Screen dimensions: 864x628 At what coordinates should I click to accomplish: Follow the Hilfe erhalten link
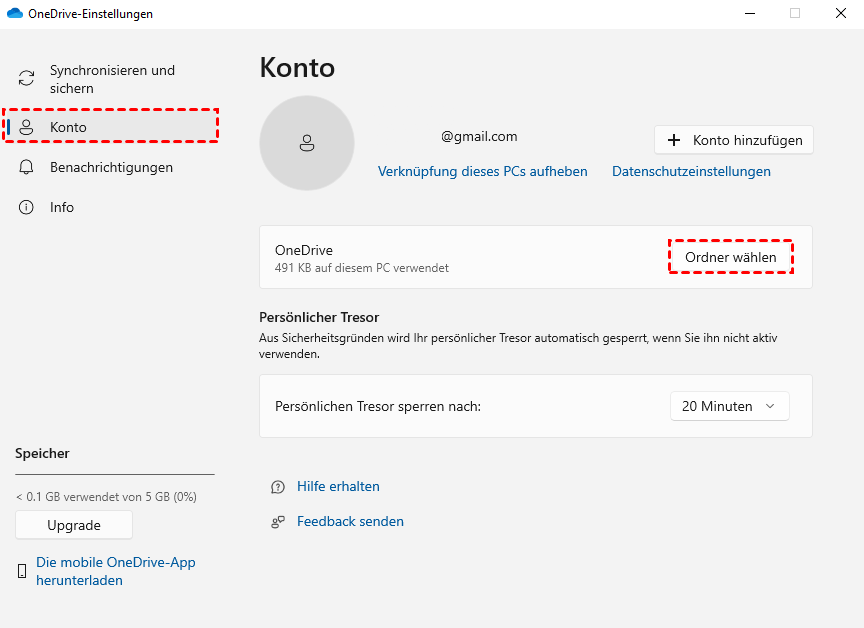tap(338, 487)
